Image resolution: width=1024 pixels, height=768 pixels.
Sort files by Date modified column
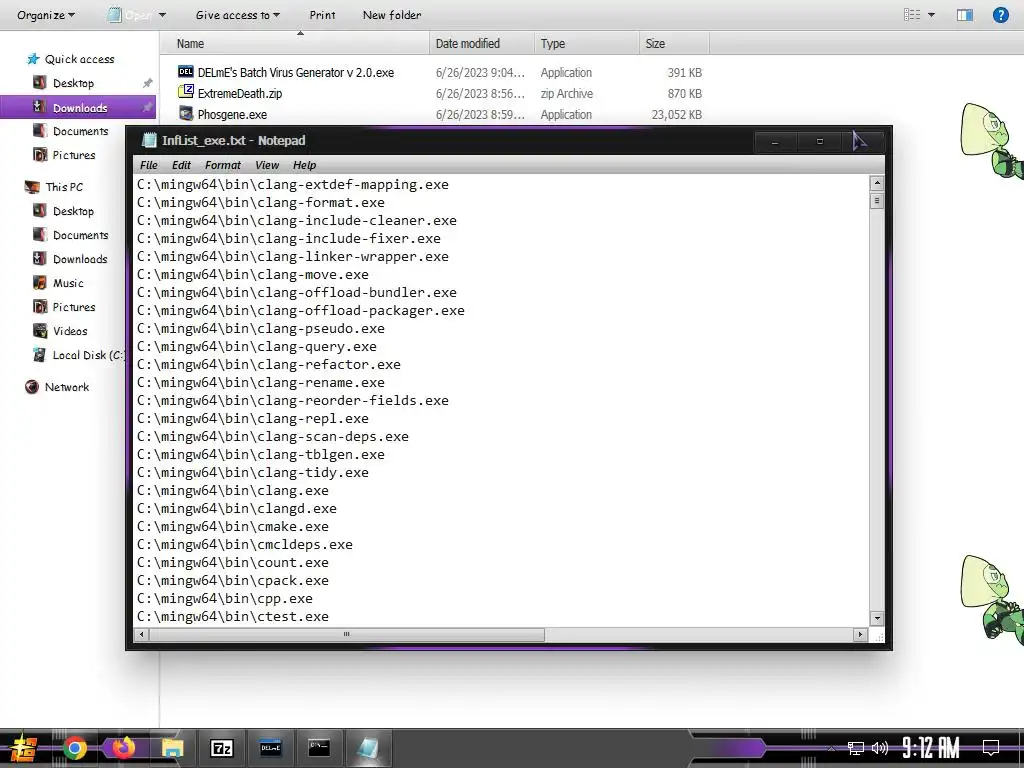pos(481,44)
